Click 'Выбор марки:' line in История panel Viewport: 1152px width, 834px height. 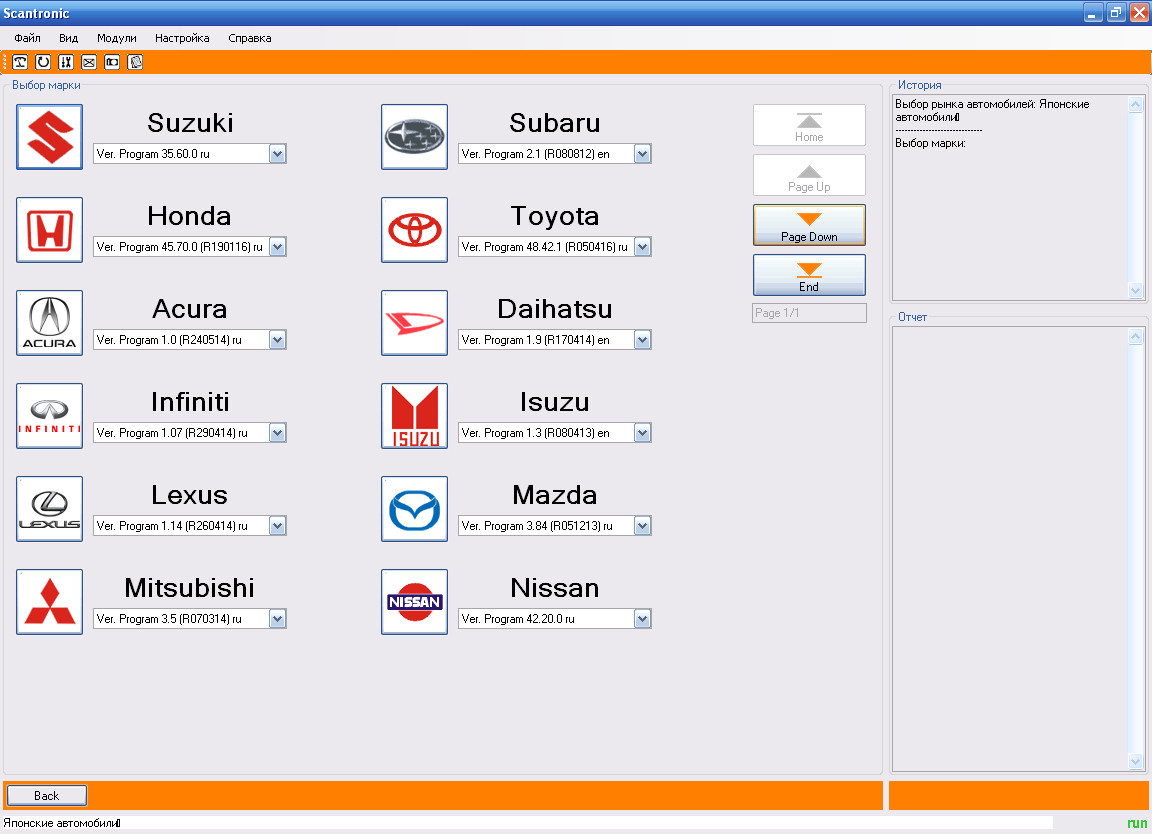click(x=930, y=143)
